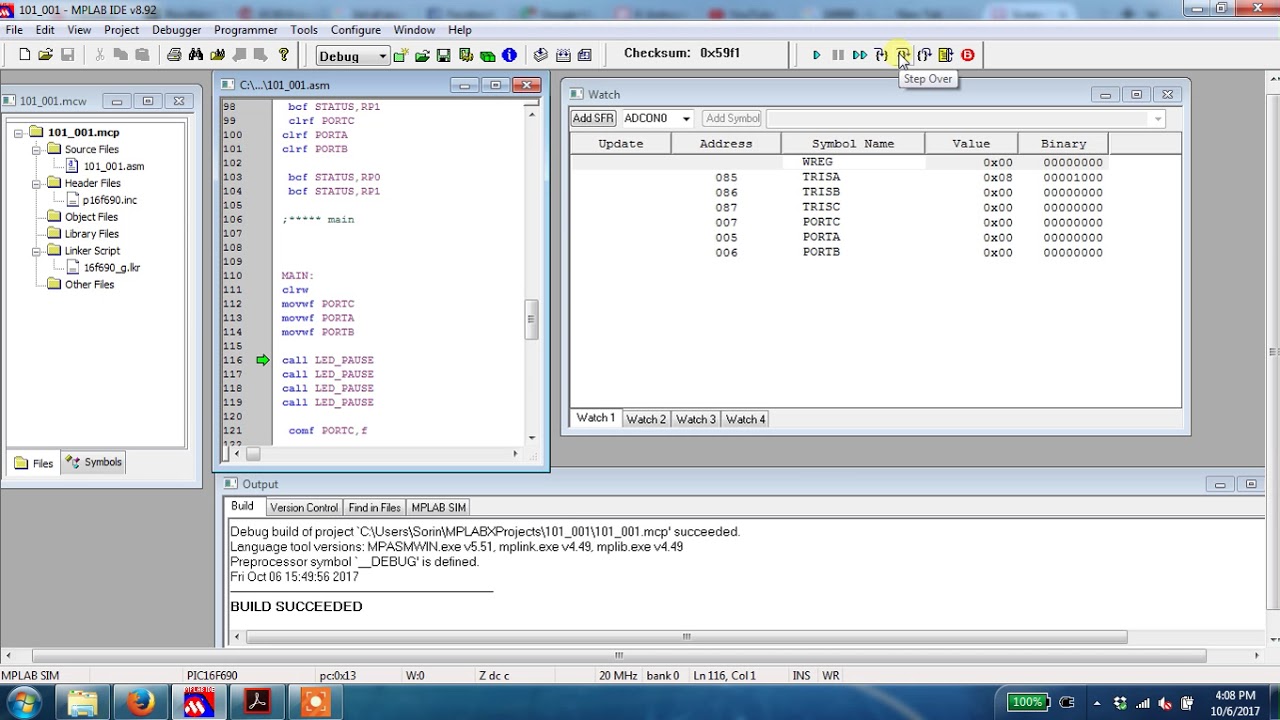Click the Output window horizontal scrollbar
Image resolution: width=1280 pixels, height=720 pixels.
[686, 637]
